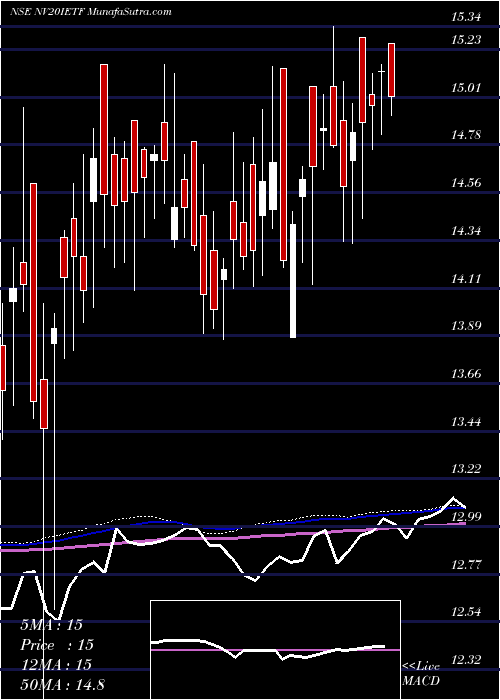The height and width of the screenshot is (700, 500).
Task: Click the 15.34 price axis label
Action: pyautogui.click(x=466, y=18)
